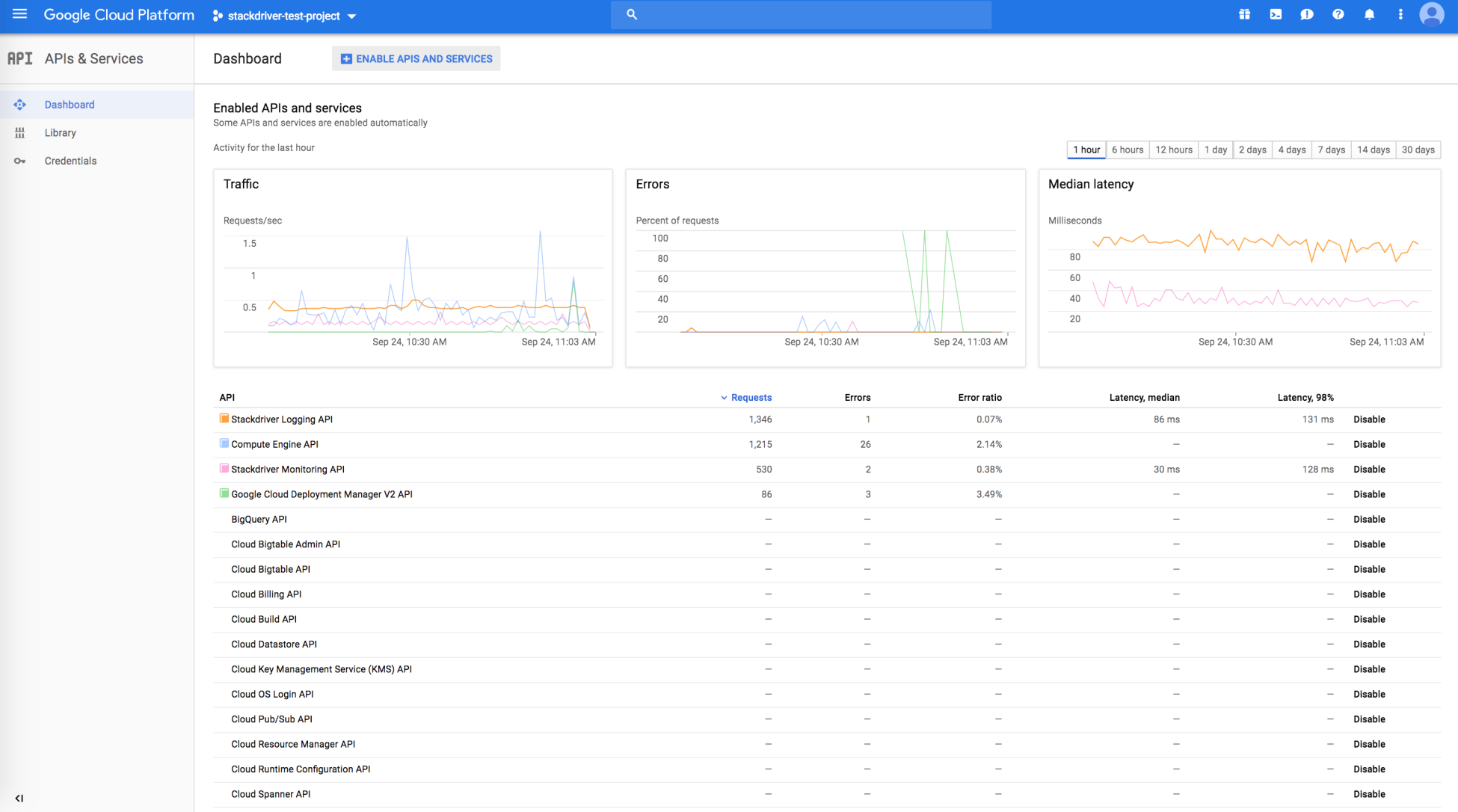Open Google Cloud Deployment Manager V2 API
Image resolution: width=1458 pixels, height=812 pixels.
[322, 494]
